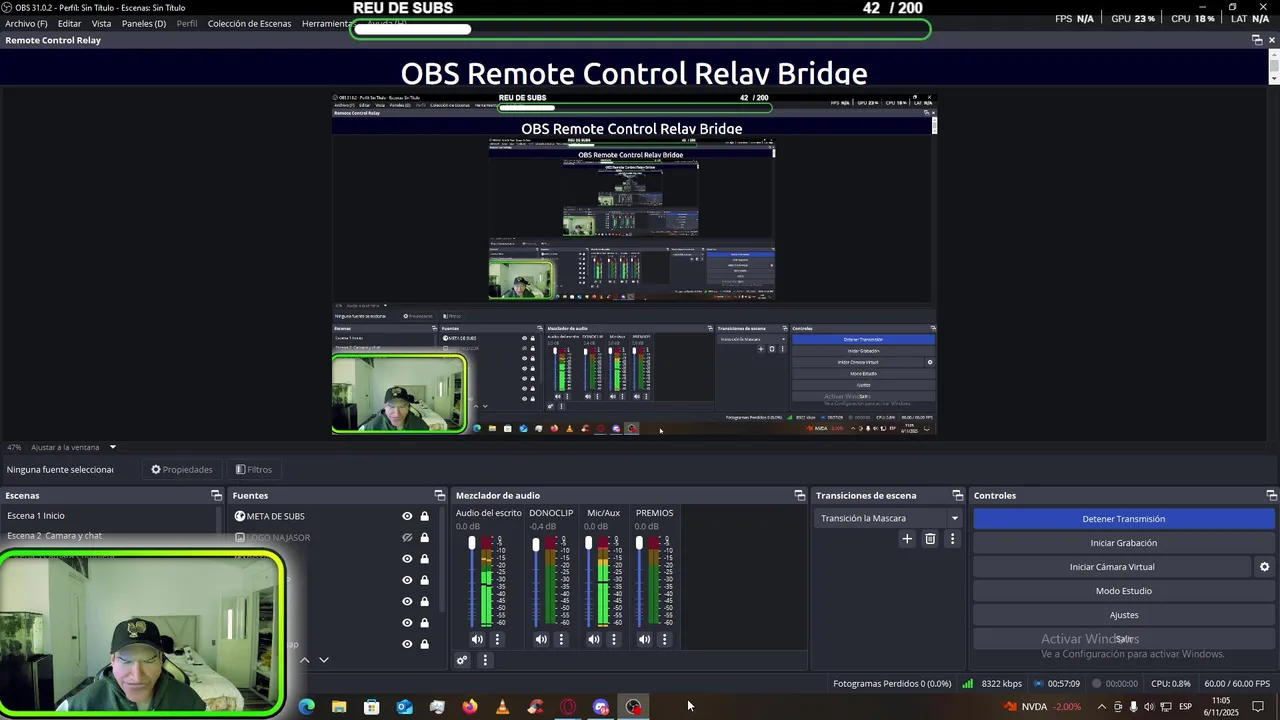The height and width of the screenshot is (720, 1280).
Task: Open the mixer panel three-dot menu
Action: coord(485,660)
